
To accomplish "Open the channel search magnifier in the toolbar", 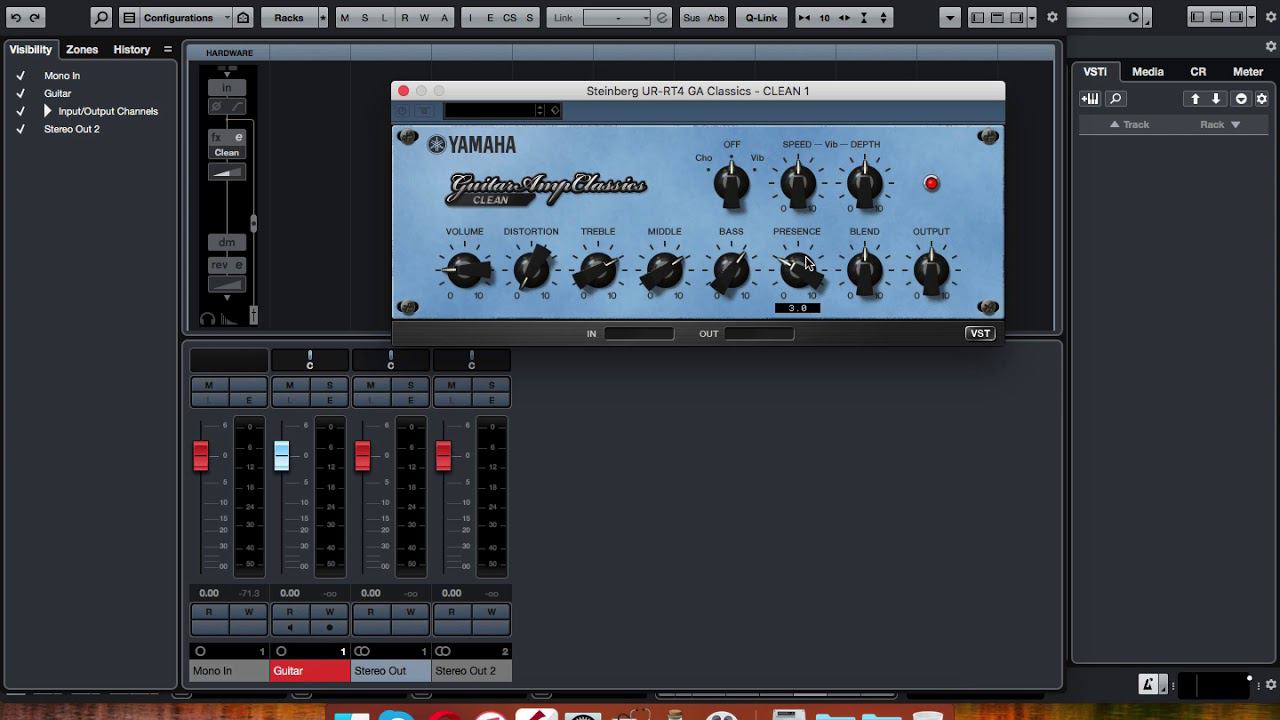I will tap(100, 17).
